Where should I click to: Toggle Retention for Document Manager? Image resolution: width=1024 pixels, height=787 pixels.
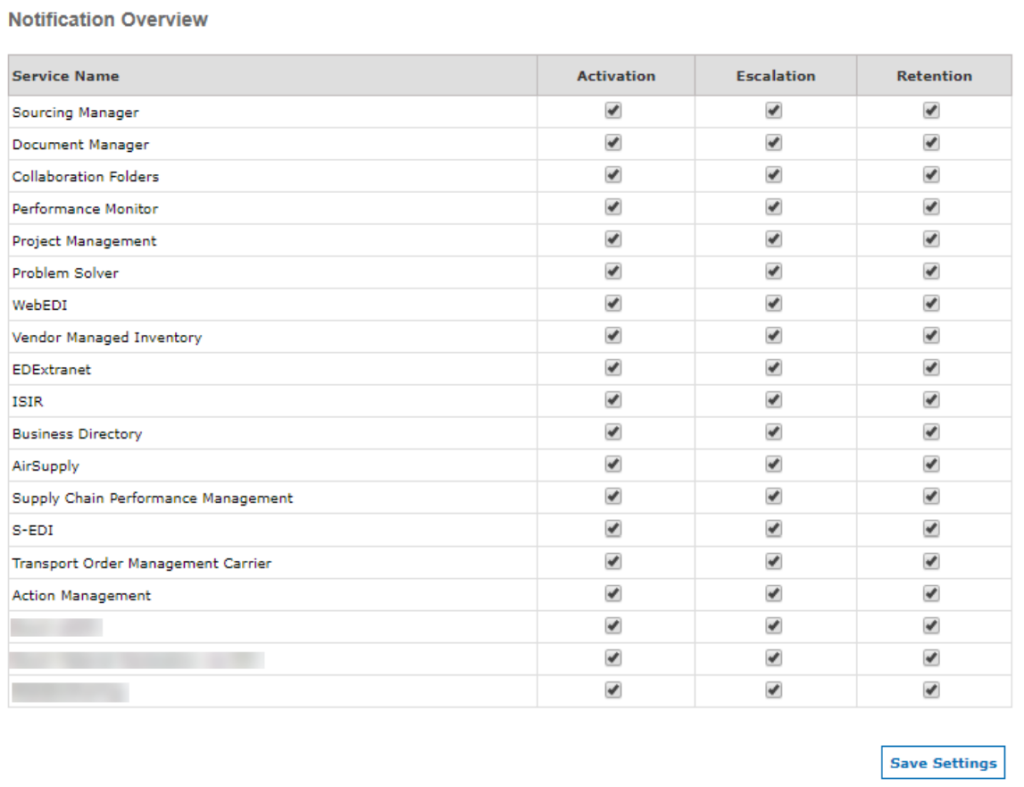931,142
